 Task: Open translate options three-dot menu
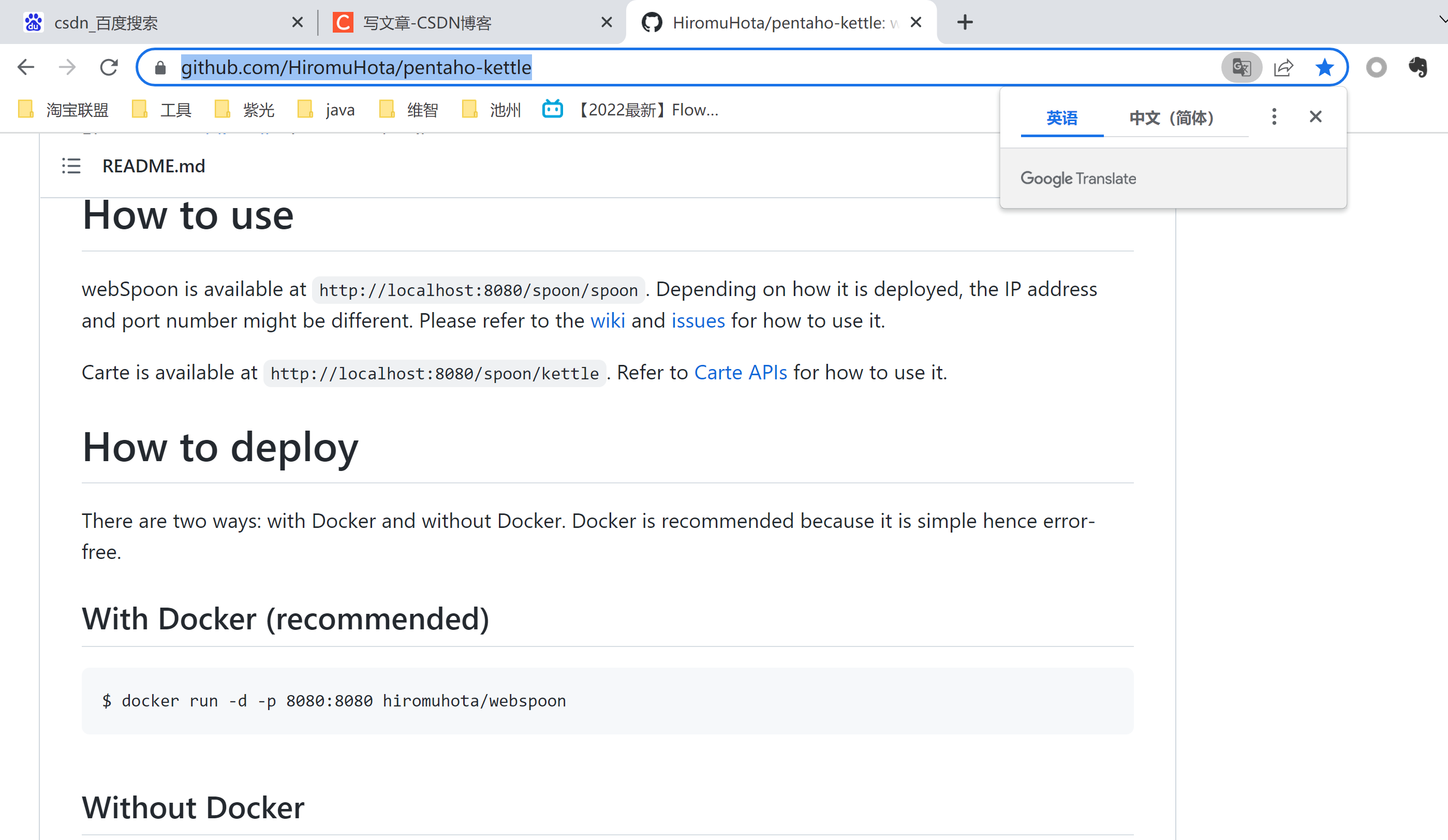click(1274, 116)
